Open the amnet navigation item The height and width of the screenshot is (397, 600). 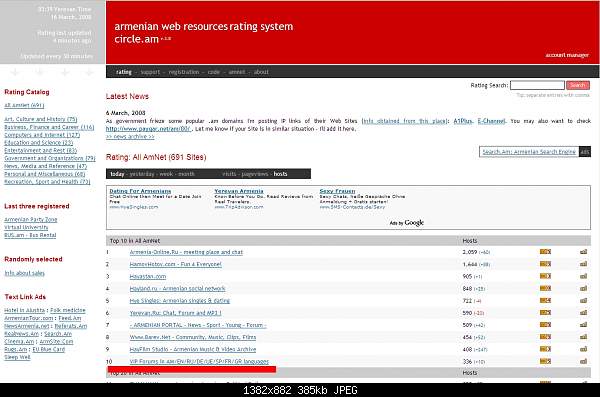tap(236, 72)
